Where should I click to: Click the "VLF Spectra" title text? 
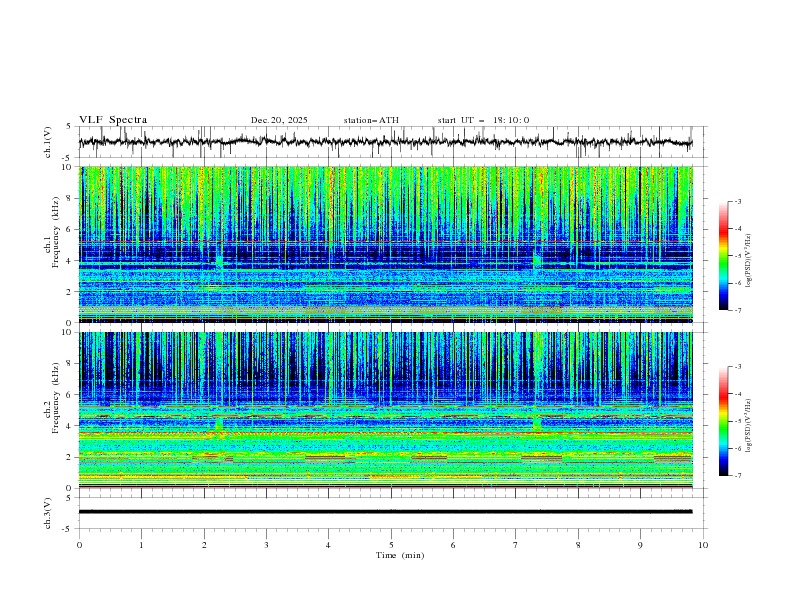coord(113,120)
